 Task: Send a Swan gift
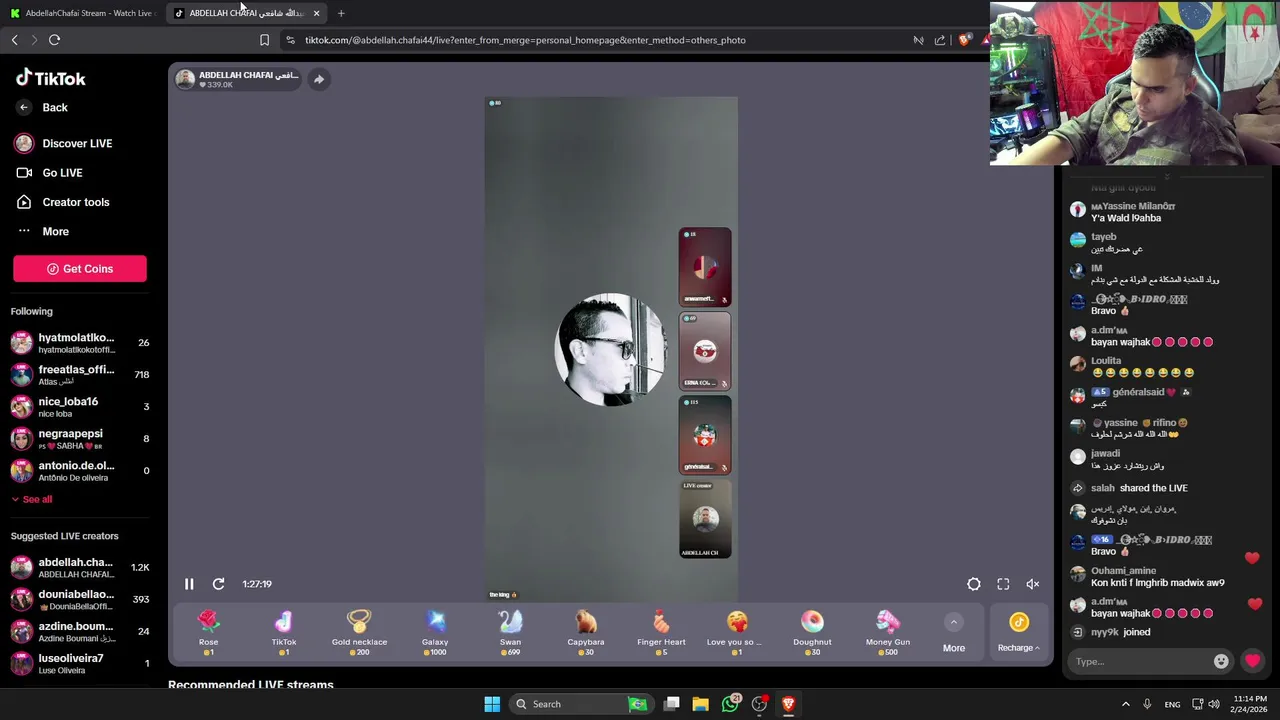coord(510,632)
